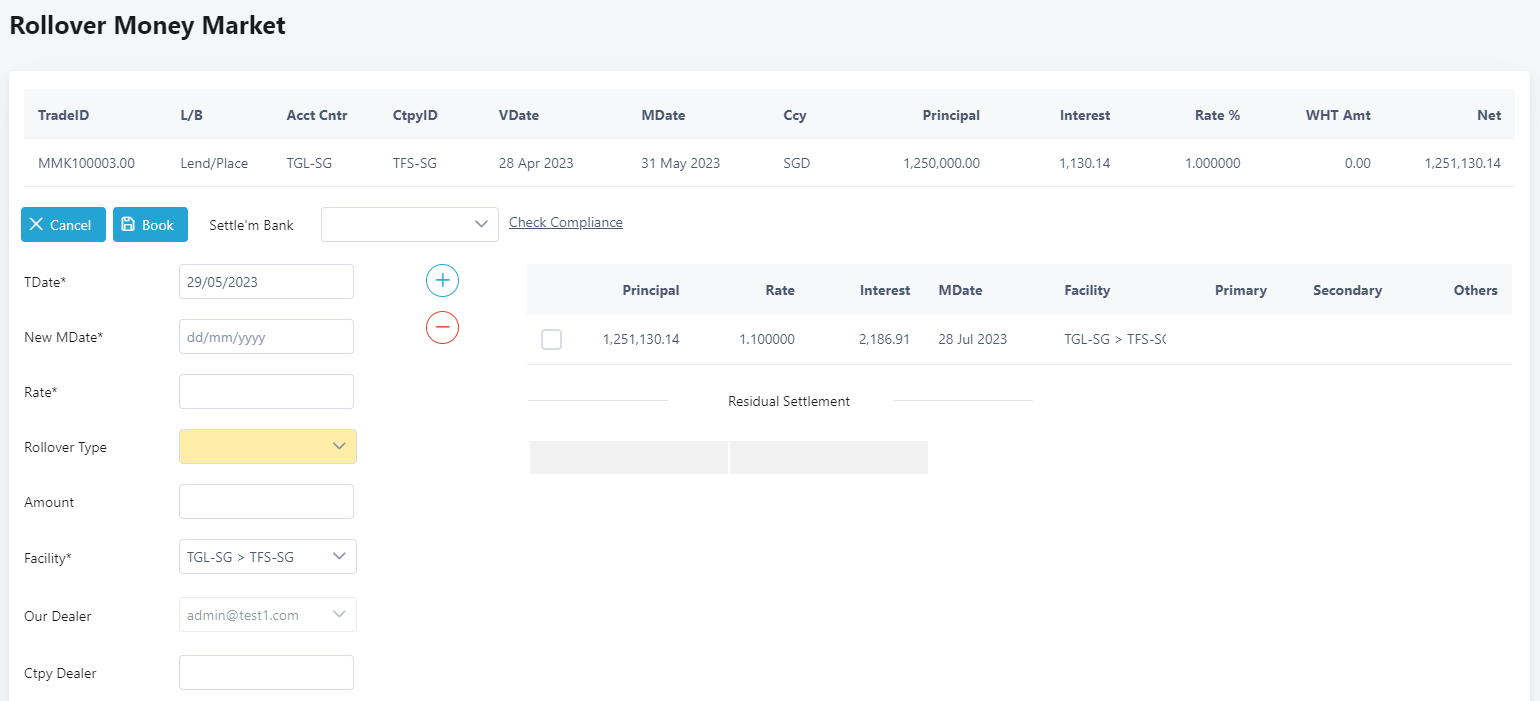Click the Lend/Place cell
1540x701 pixels.
click(214, 163)
